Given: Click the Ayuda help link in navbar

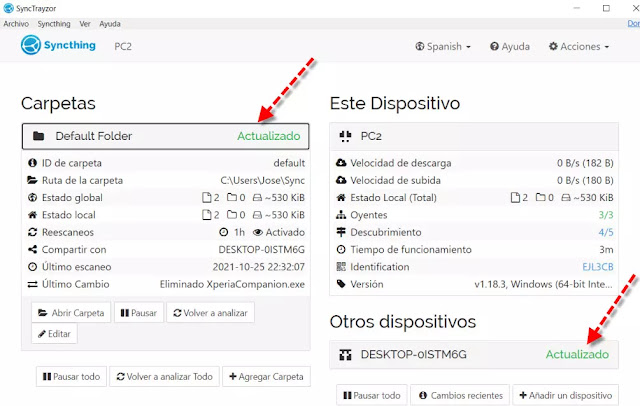Looking at the screenshot, I should (x=510, y=47).
